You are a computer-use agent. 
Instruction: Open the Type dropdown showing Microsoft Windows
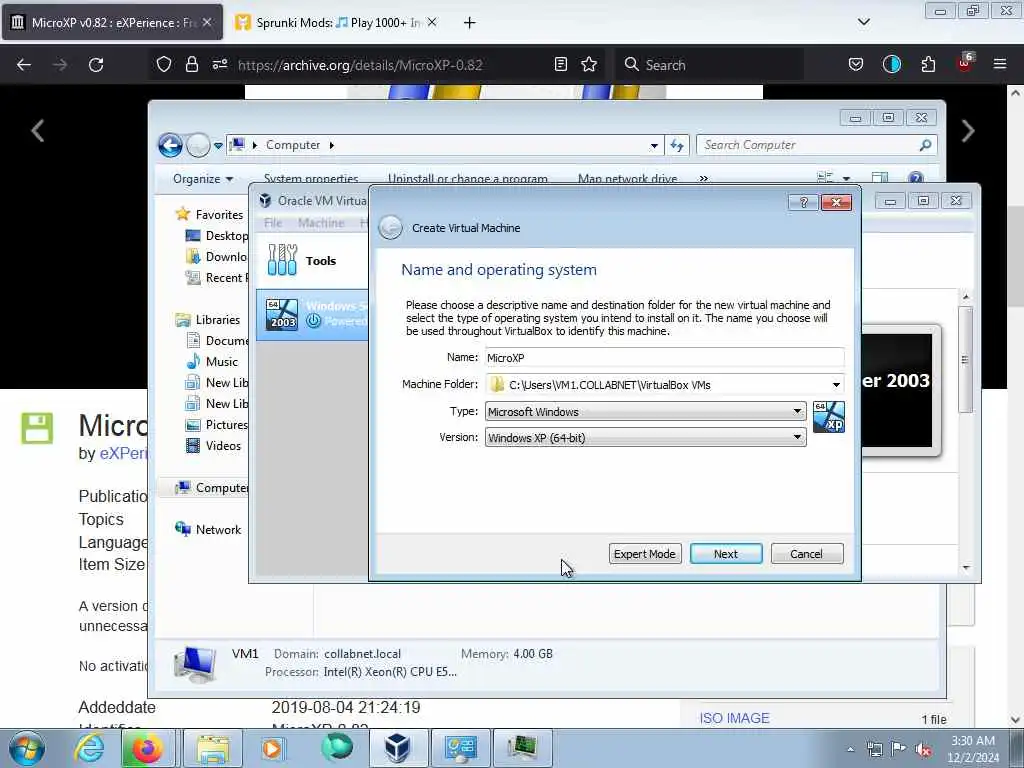coord(645,411)
